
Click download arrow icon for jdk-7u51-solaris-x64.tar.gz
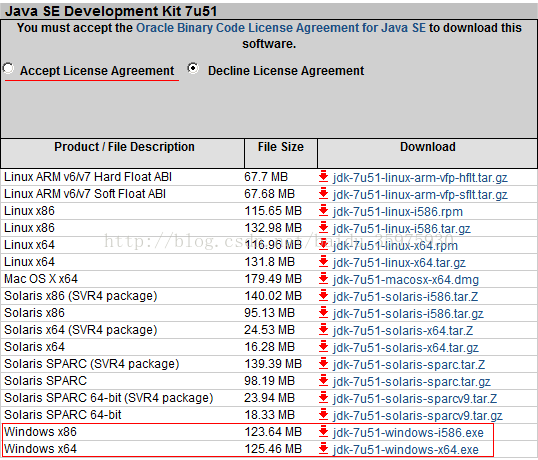[x=323, y=347]
